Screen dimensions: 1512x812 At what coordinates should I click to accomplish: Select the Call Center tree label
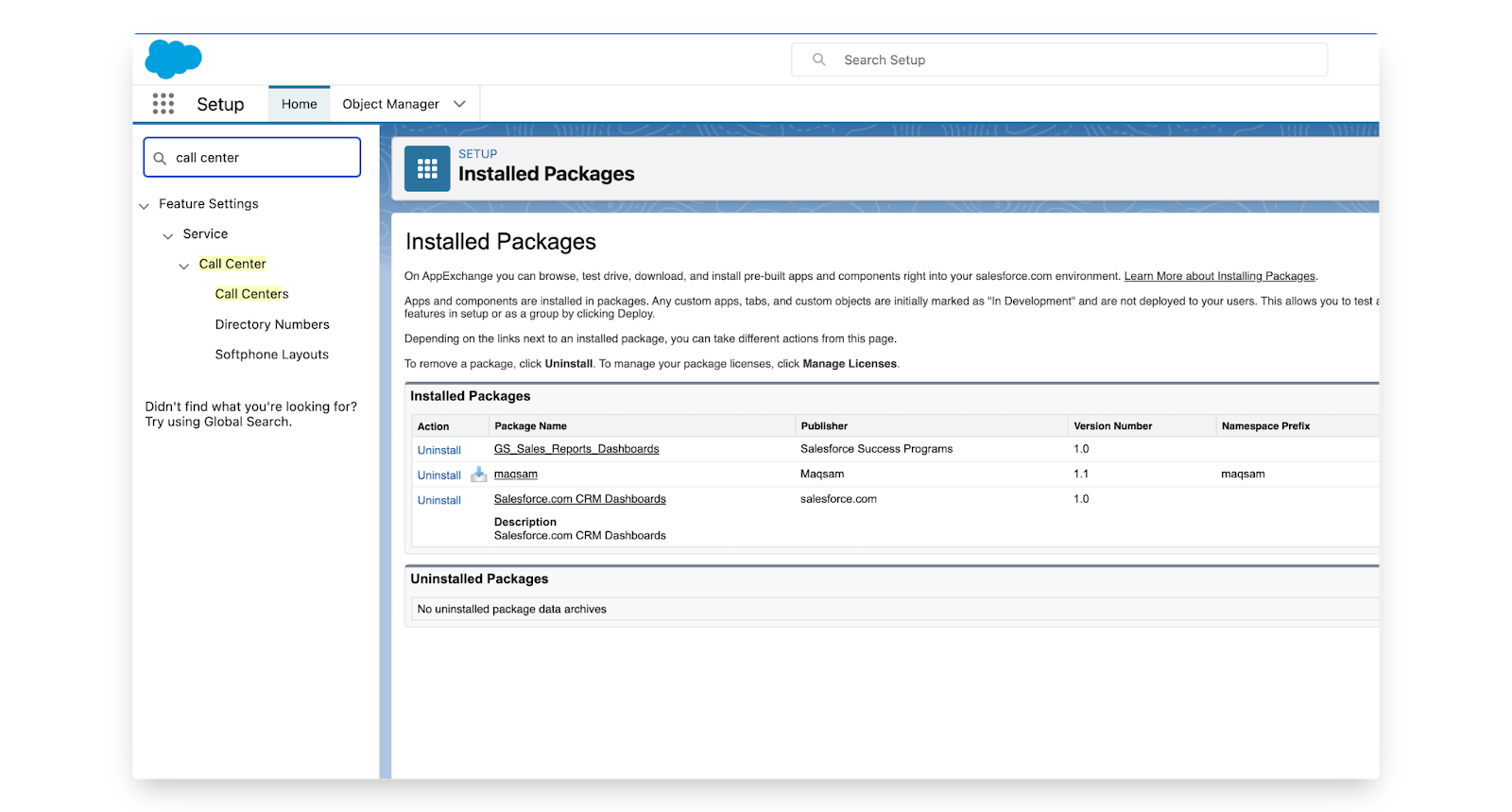coord(232,264)
